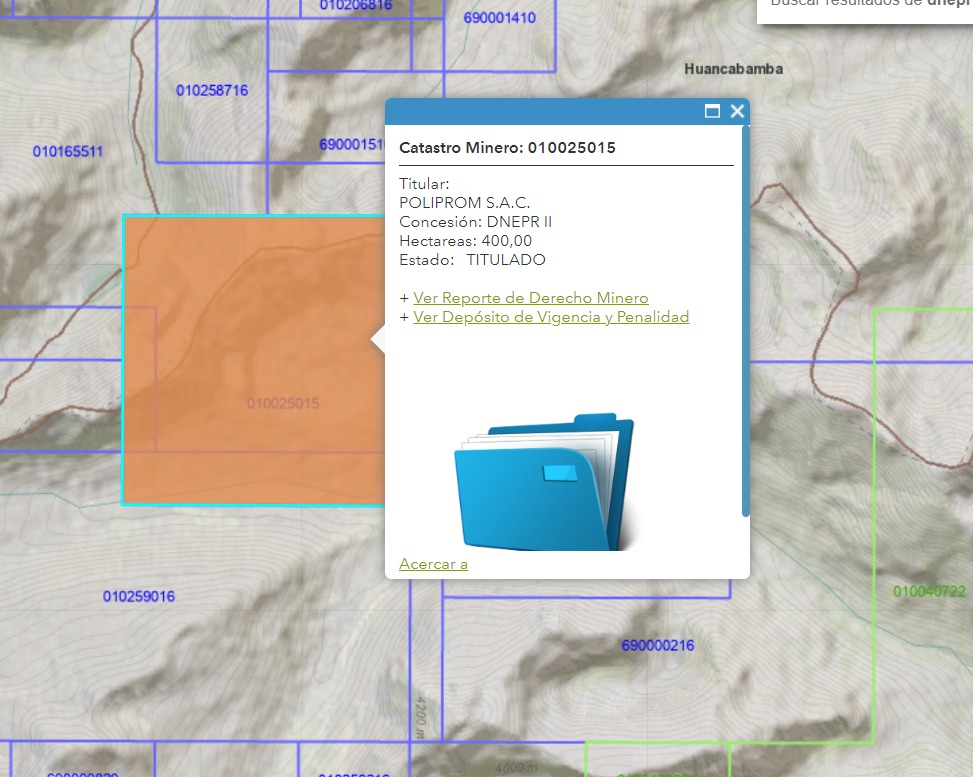Maximize the Catastro Minero popup
The width and height of the screenshot is (973, 777).
[712, 111]
